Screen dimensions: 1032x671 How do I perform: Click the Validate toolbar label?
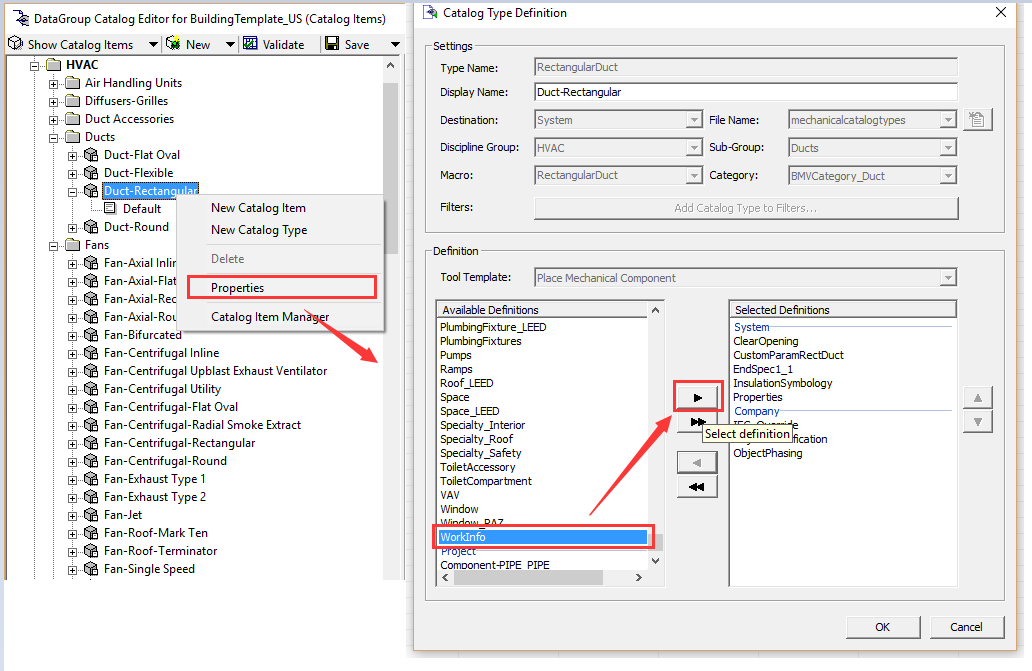coord(283,45)
